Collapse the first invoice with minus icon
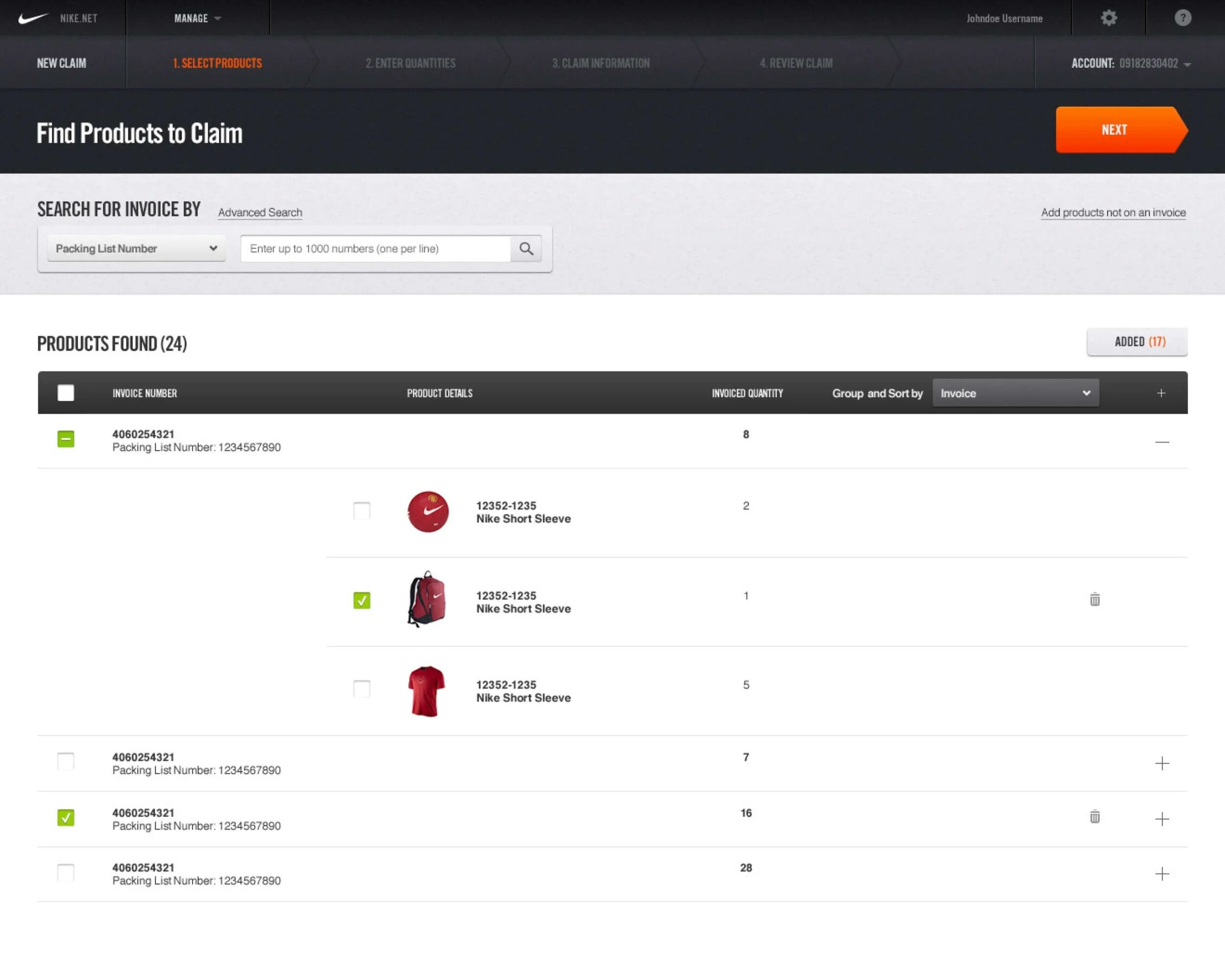 (1162, 441)
